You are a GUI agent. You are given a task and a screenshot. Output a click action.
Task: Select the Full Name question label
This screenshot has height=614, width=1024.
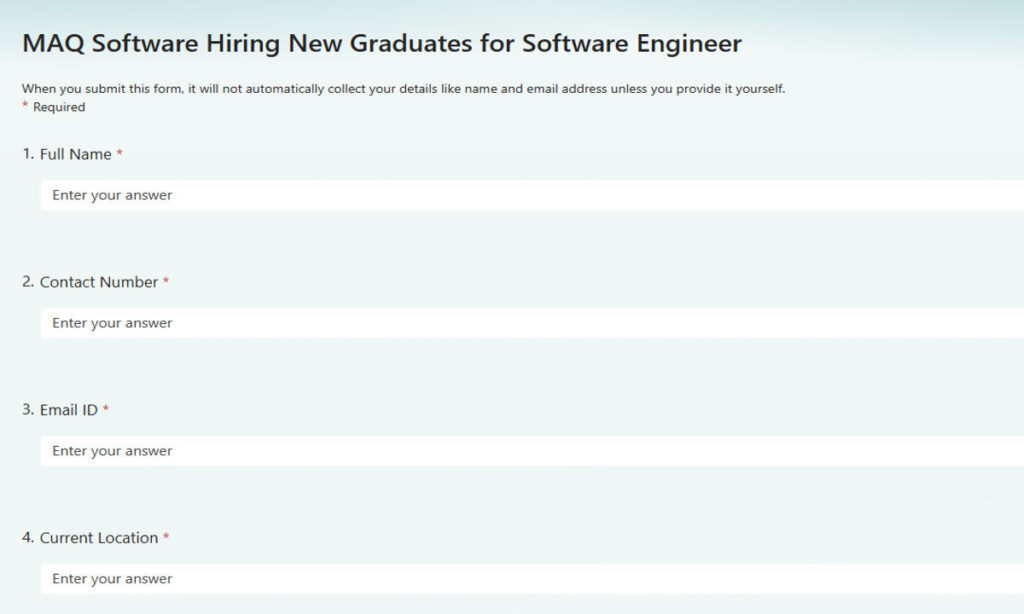(x=74, y=154)
